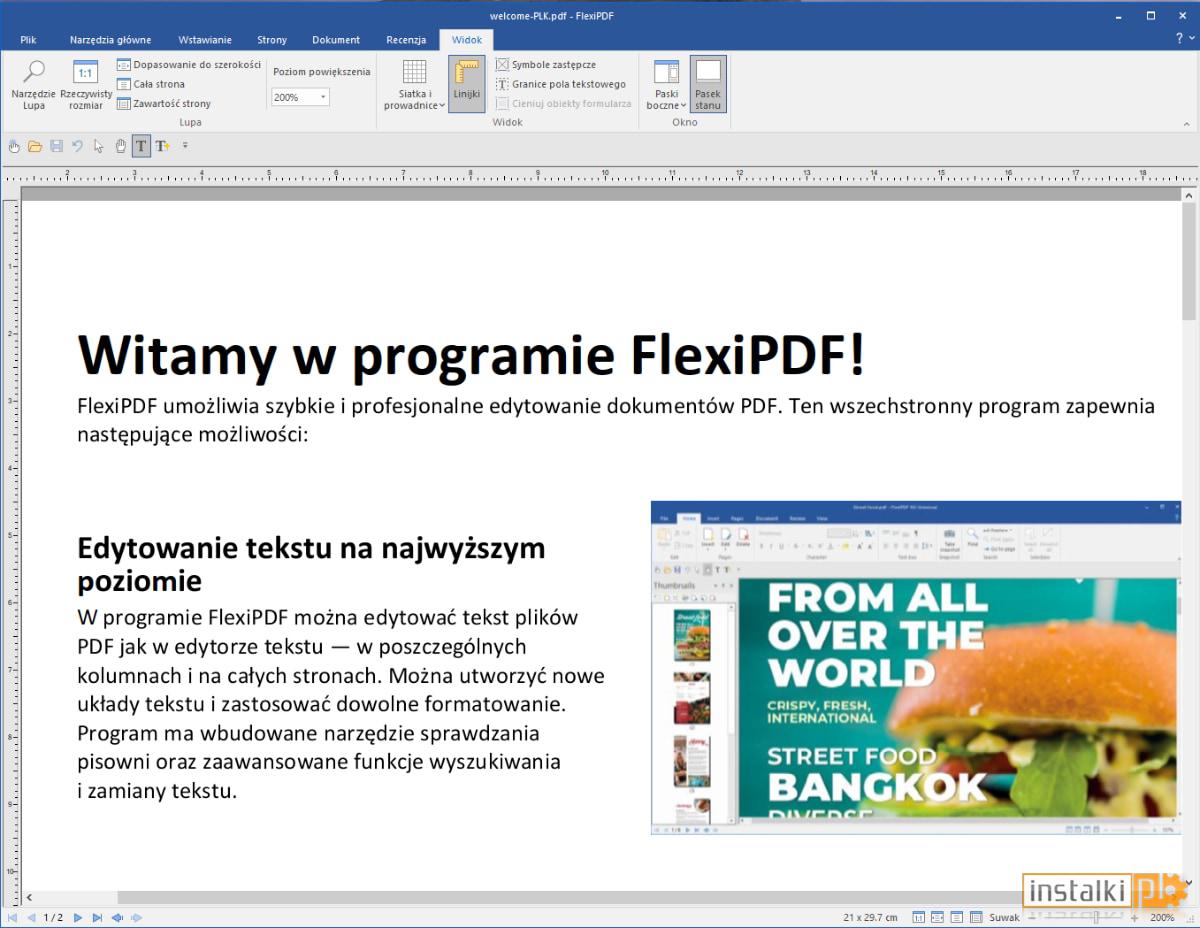Screen dimensions: 1200x928
Task: Click the zoom slider handle
Action: click(x=1096, y=917)
